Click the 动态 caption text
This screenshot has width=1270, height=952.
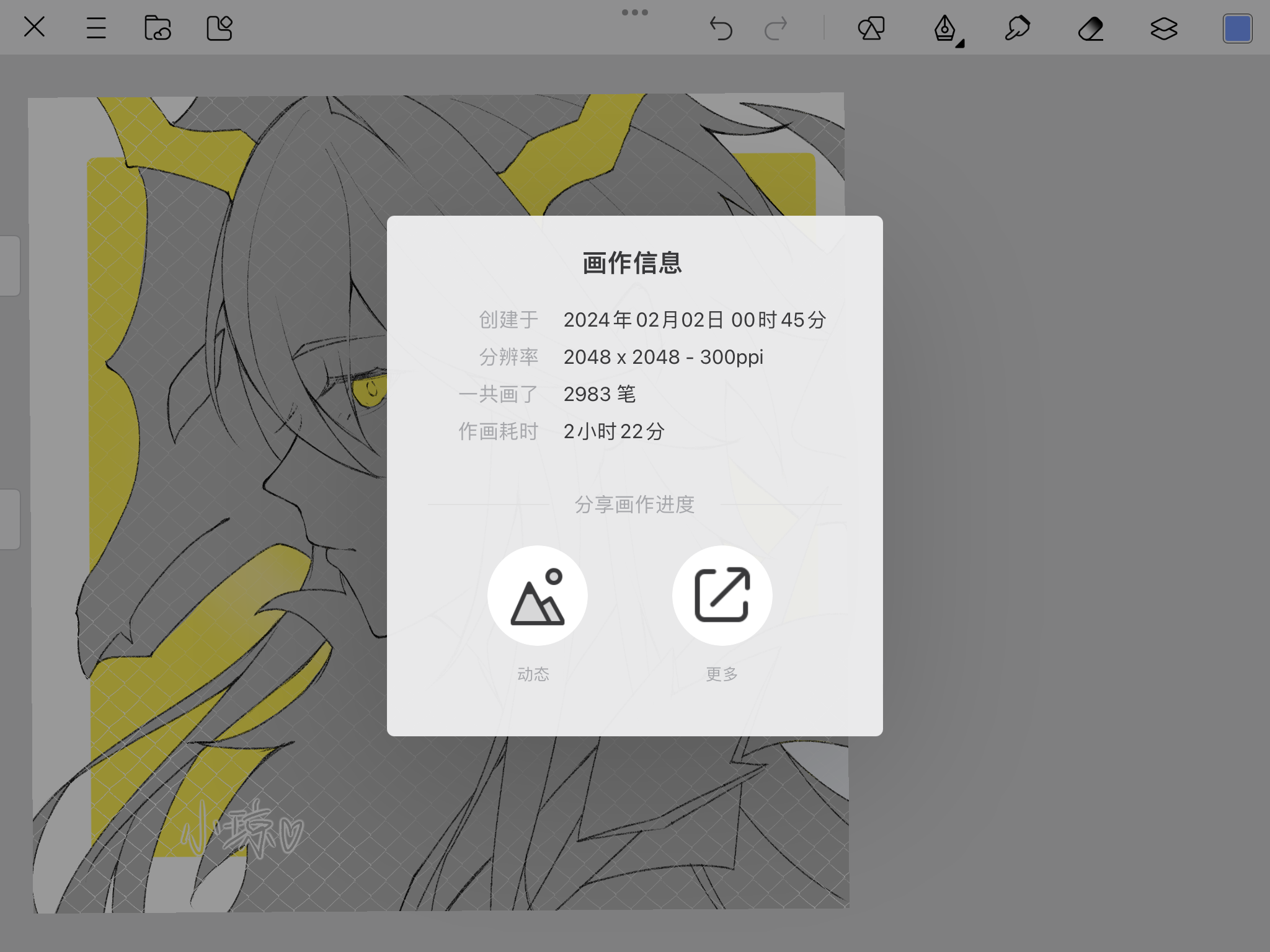click(533, 674)
